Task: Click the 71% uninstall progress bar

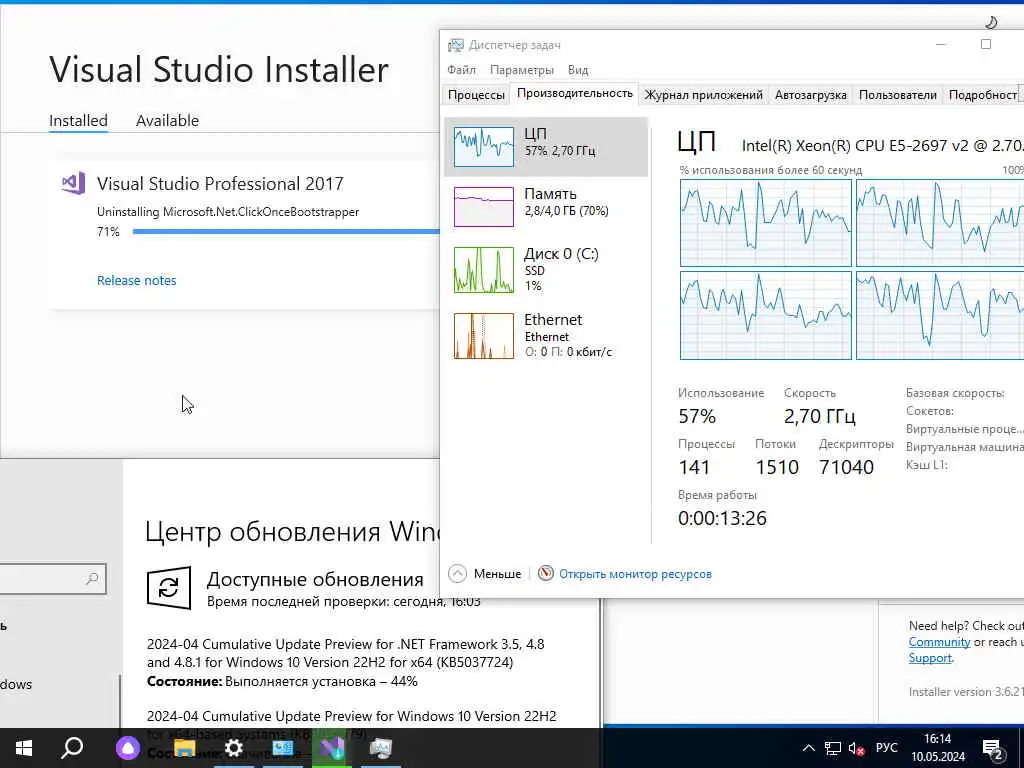Action: point(286,231)
